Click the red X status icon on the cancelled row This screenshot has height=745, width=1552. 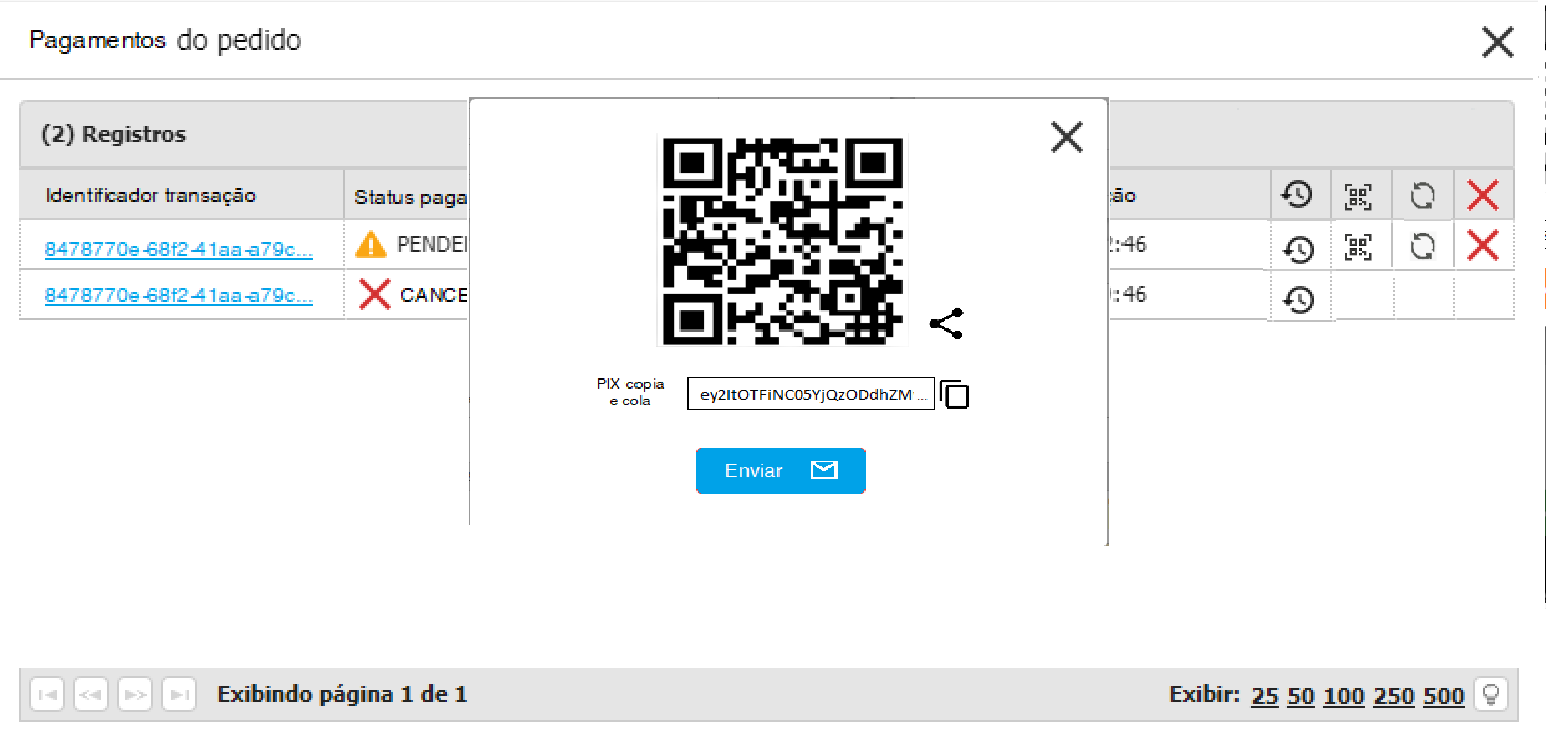pos(374,295)
